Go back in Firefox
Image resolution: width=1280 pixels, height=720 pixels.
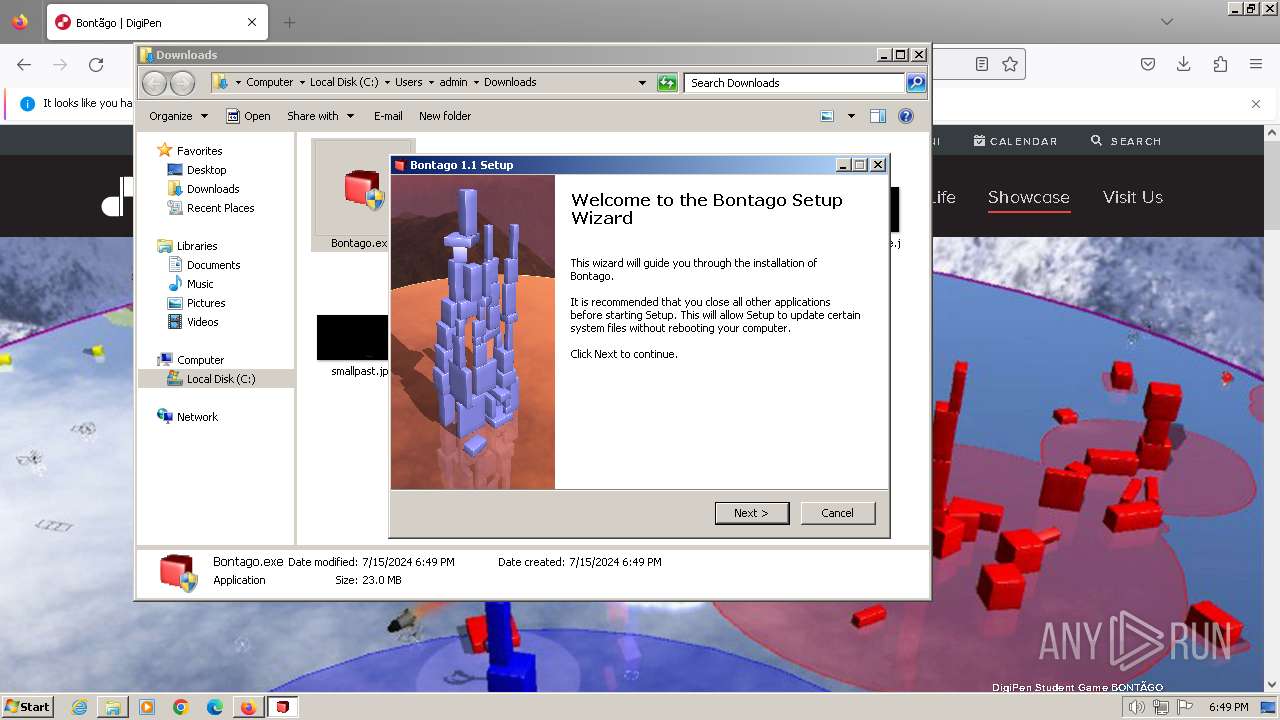24,64
